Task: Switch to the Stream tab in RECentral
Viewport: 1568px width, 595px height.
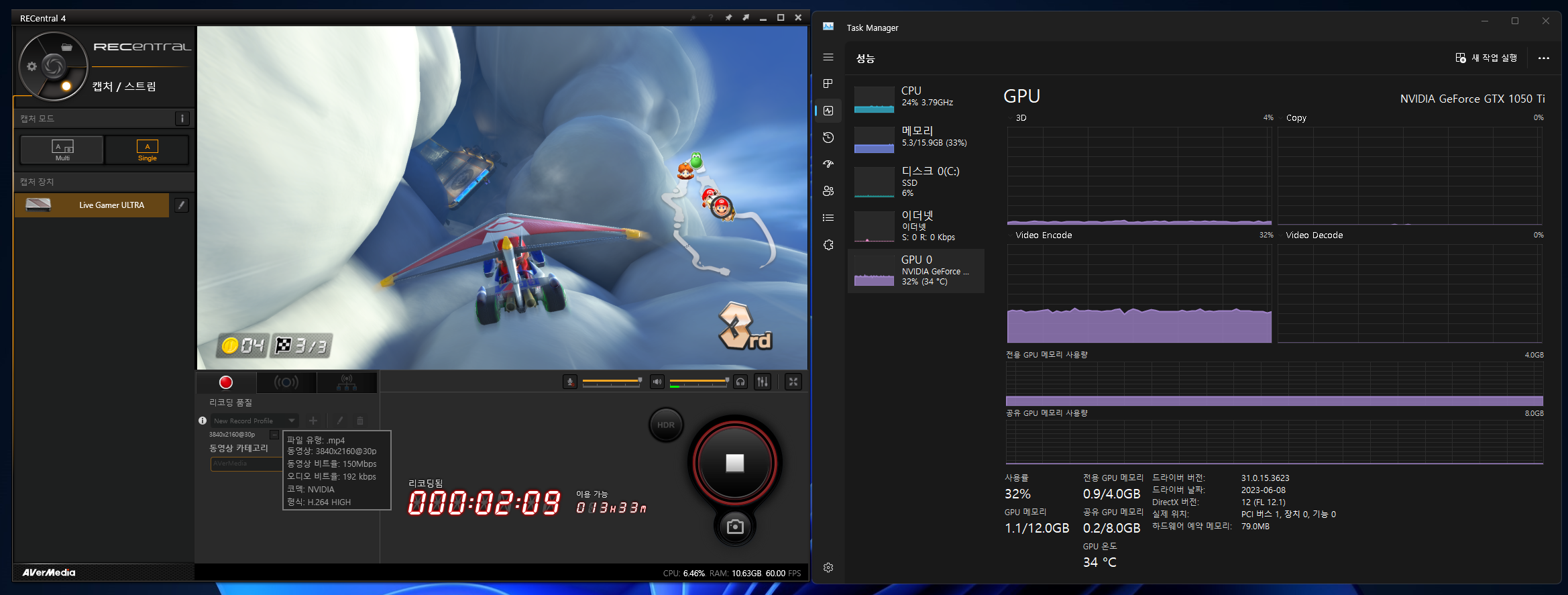Action: (x=286, y=382)
